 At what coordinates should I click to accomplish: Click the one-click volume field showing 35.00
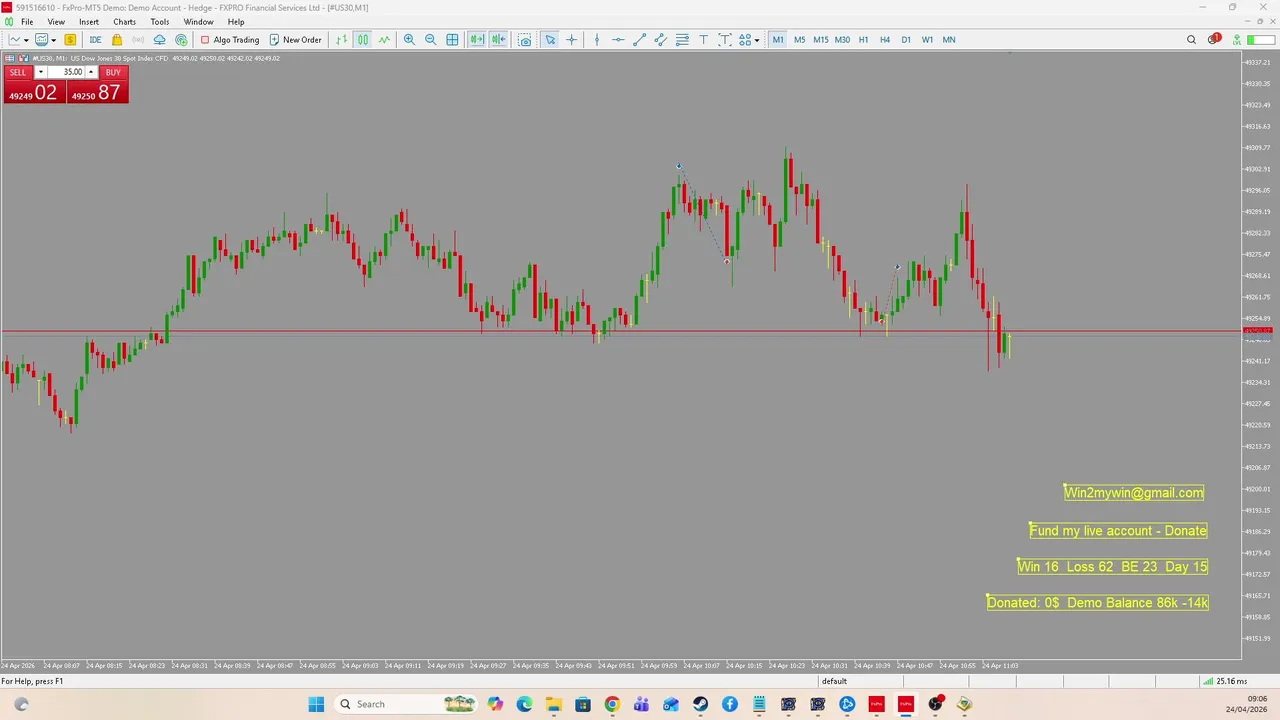[x=66, y=72]
